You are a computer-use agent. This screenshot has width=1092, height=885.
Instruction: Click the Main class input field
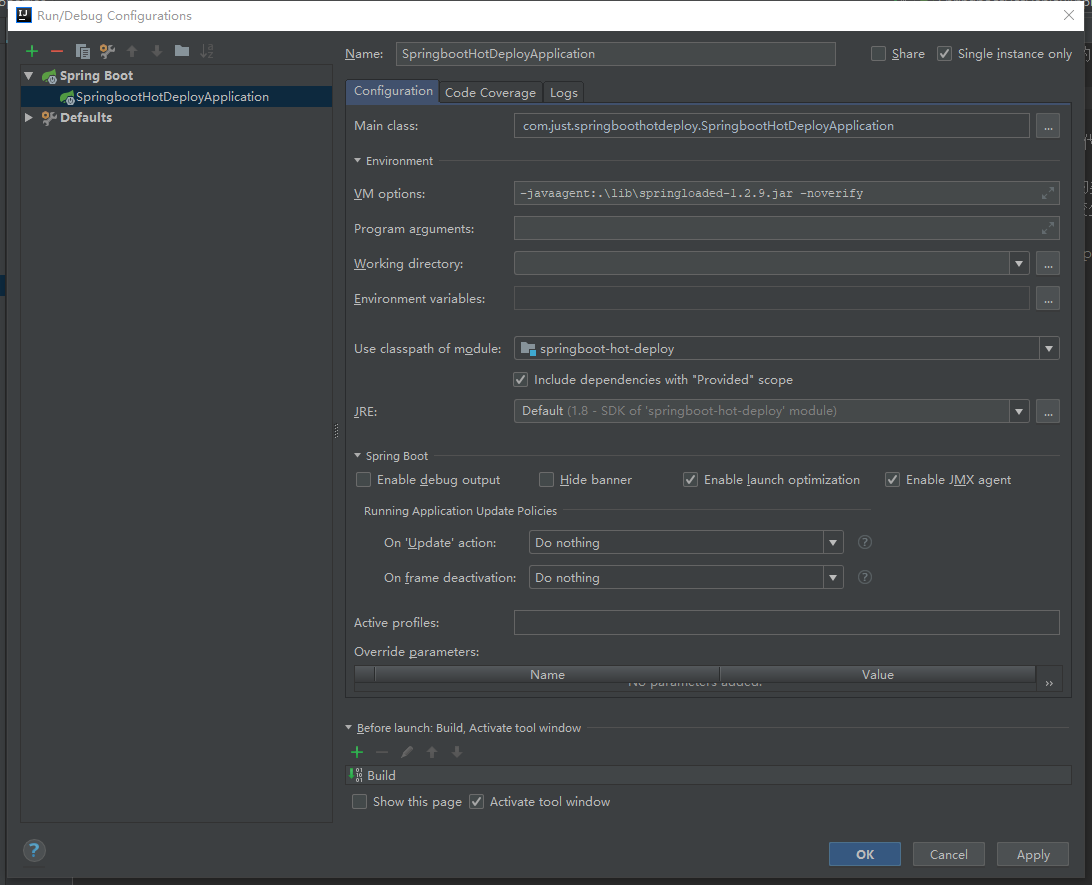(x=772, y=126)
